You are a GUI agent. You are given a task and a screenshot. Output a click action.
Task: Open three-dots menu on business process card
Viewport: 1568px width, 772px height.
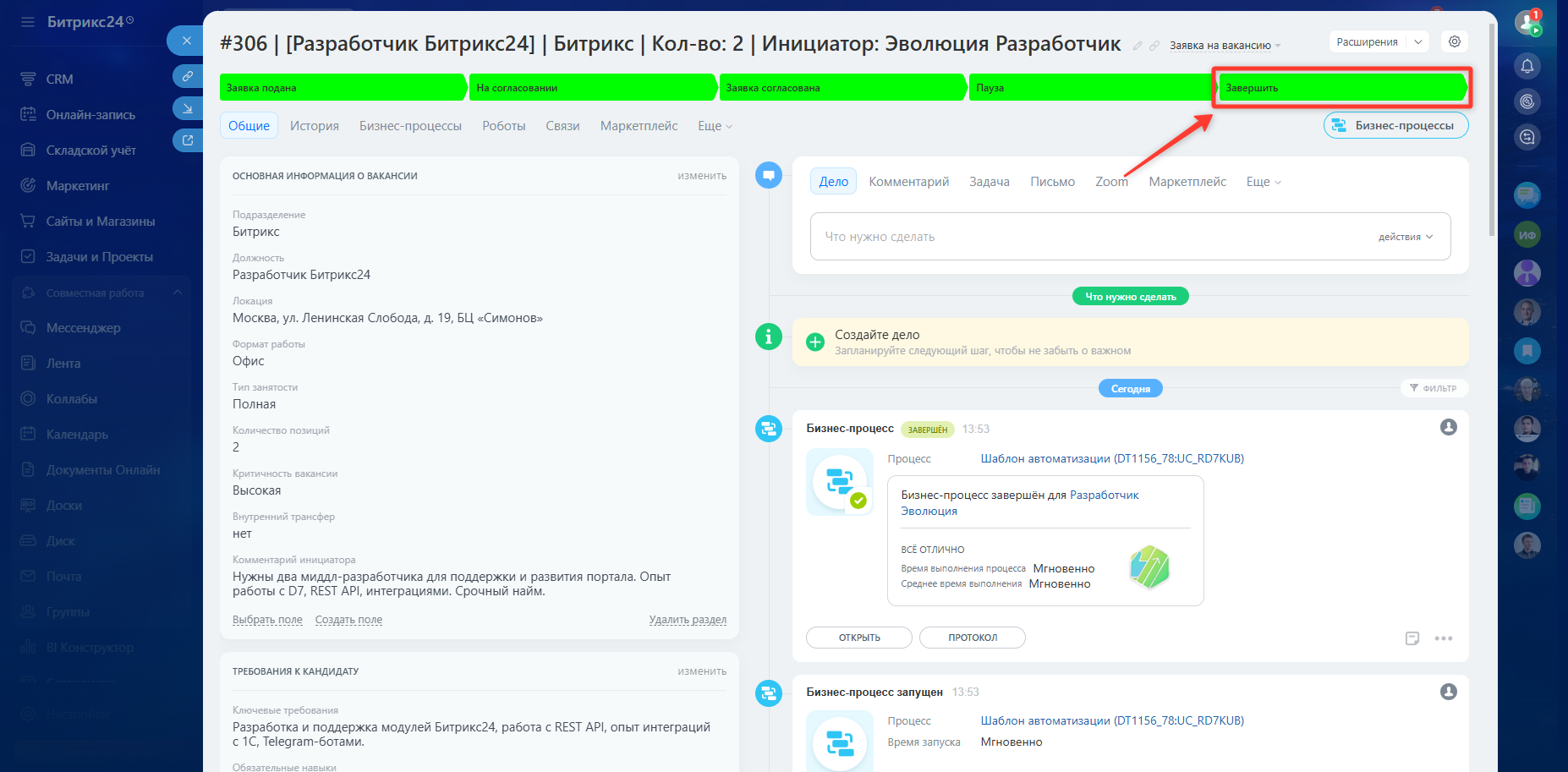tap(1444, 638)
